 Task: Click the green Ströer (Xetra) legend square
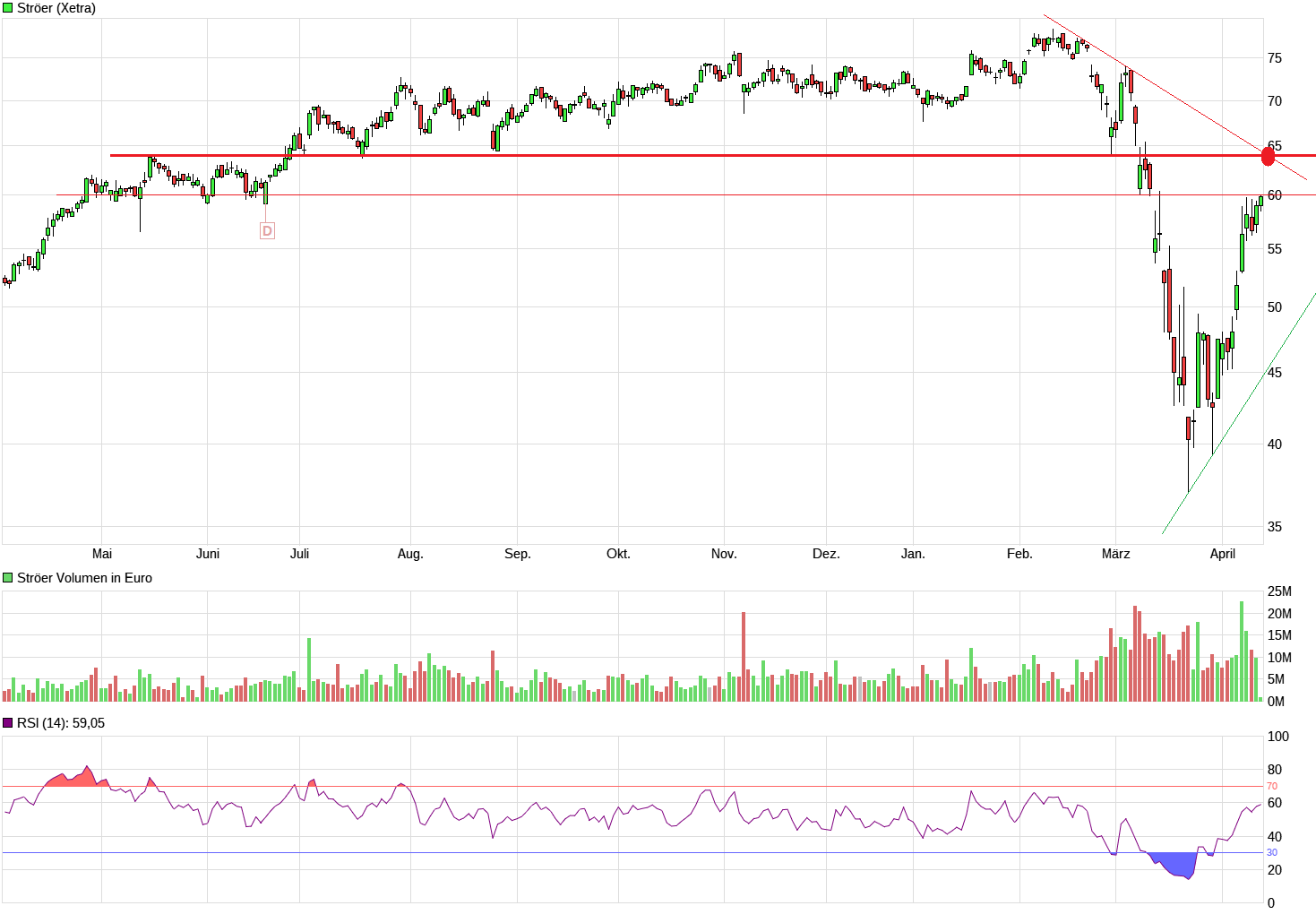(x=8, y=8)
